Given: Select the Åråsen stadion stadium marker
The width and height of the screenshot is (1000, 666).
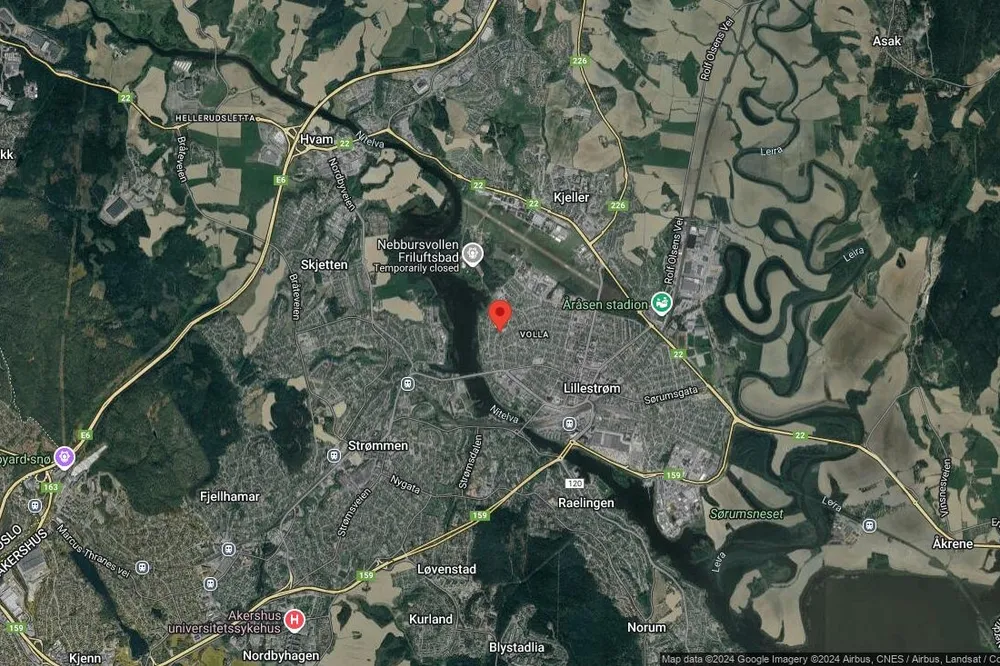Looking at the screenshot, I should tap(661, 304).
